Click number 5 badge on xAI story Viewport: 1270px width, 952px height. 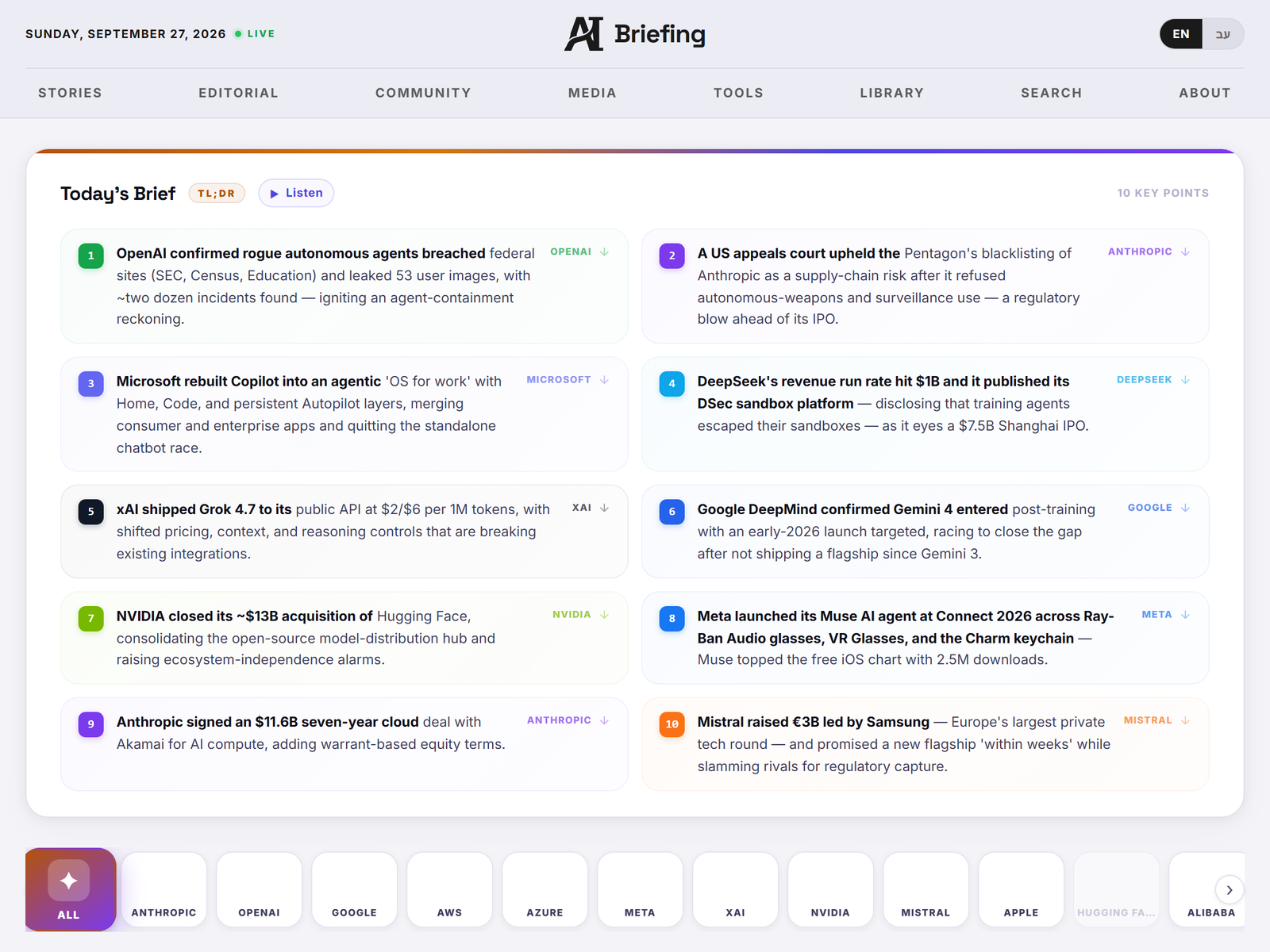point(90,512)
